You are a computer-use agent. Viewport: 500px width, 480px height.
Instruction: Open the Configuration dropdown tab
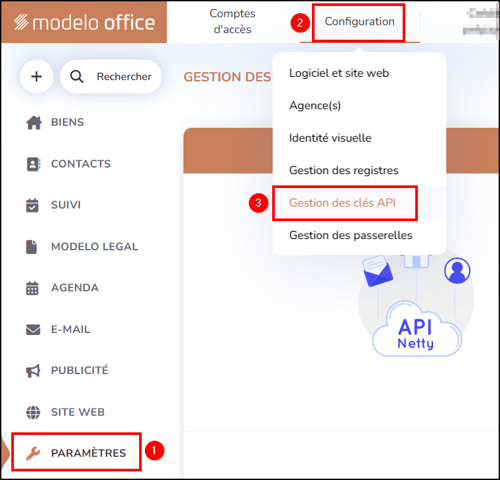click(359, 21)
